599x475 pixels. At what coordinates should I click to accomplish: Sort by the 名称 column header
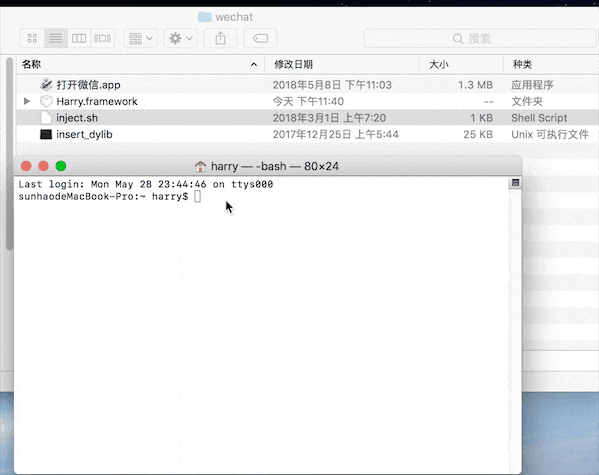pos(31,64)
